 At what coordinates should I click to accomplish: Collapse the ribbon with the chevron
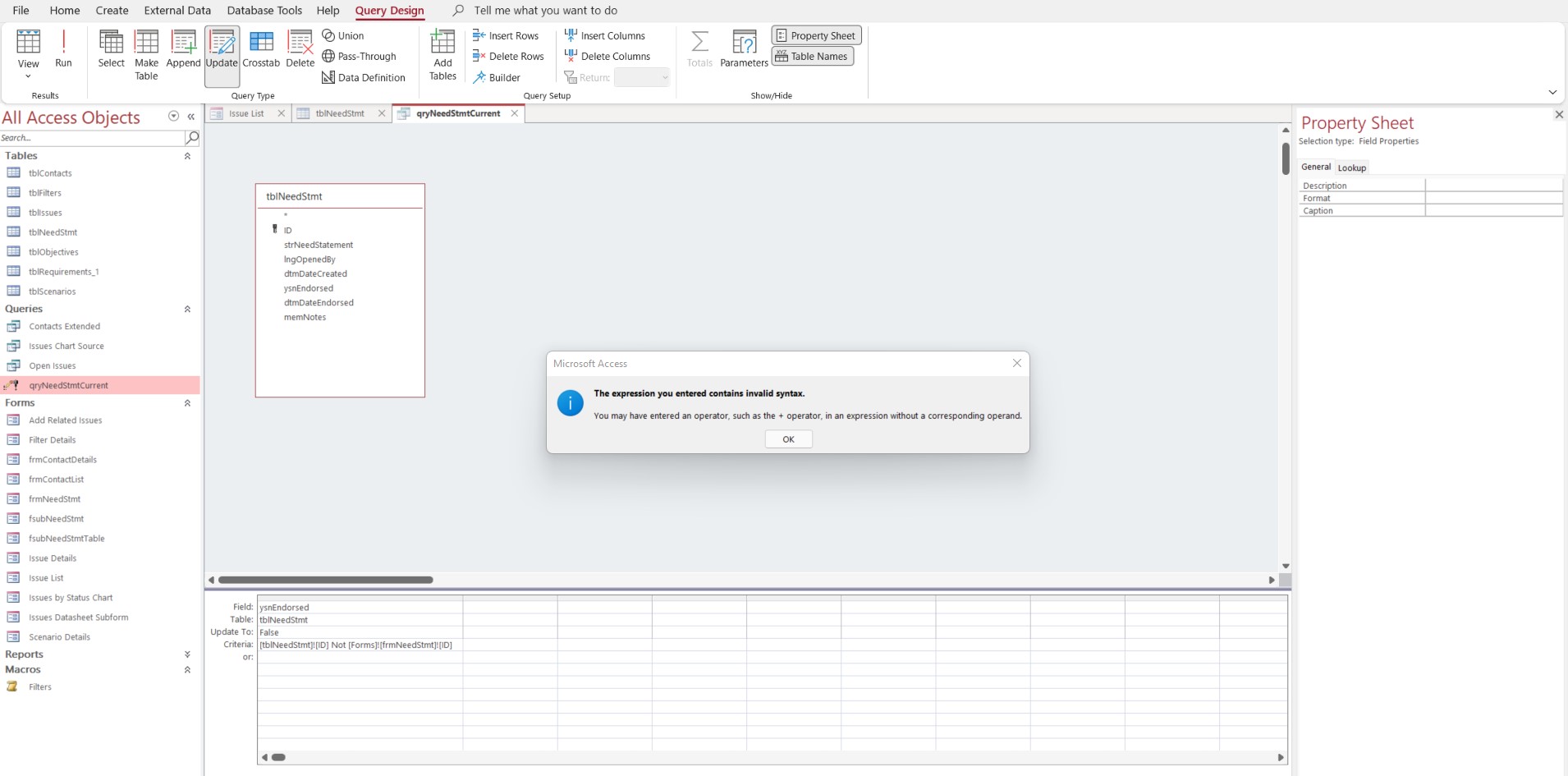[x=1552, y=92]
